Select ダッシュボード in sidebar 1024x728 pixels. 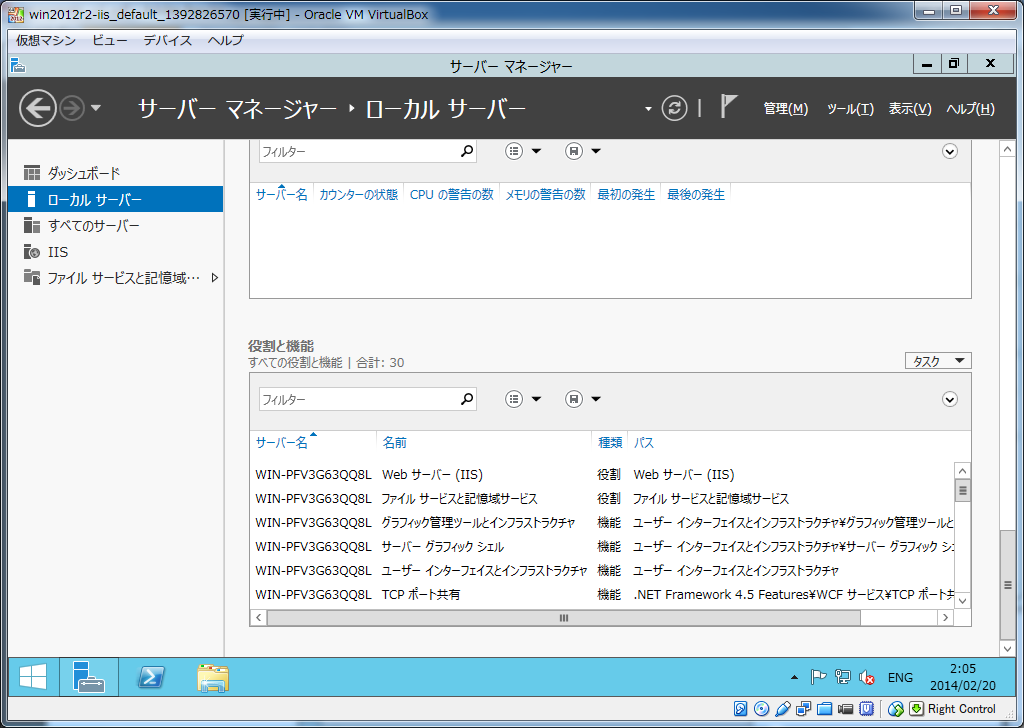click(116, 173)
